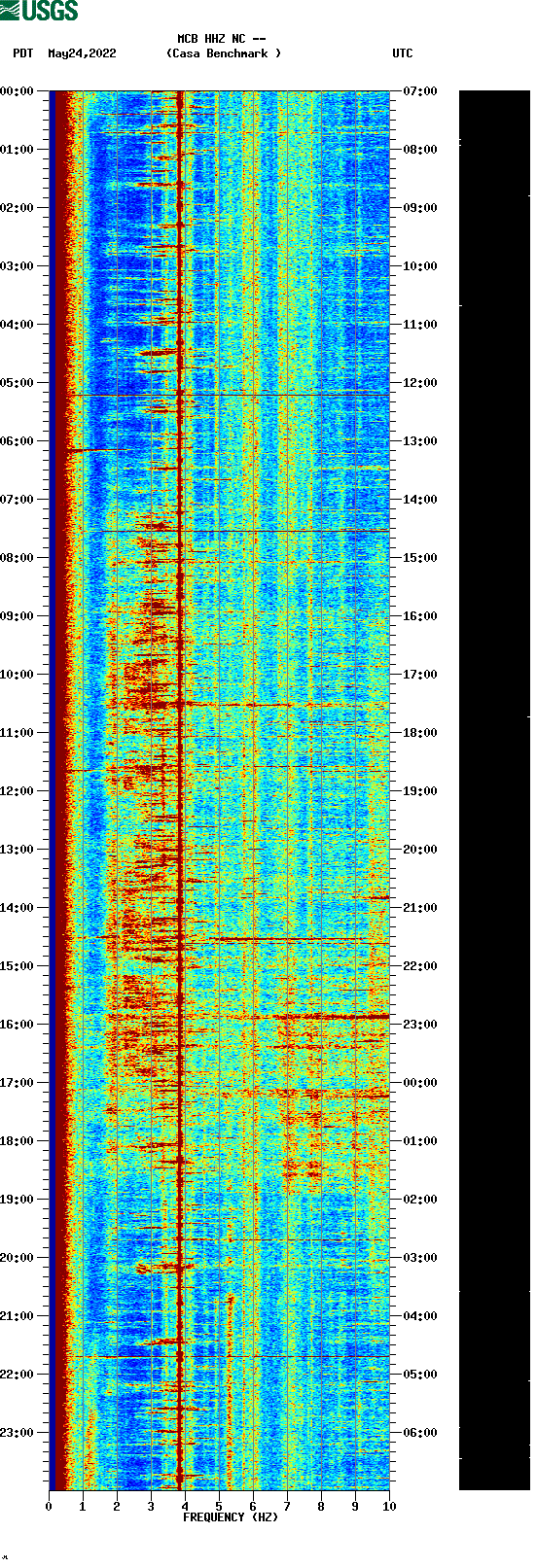The height and width of the screenshot is (1568, 537).
Task: Click the 03:00 UTC time label
Action: pyautogui.click(x=420, y=1258)
